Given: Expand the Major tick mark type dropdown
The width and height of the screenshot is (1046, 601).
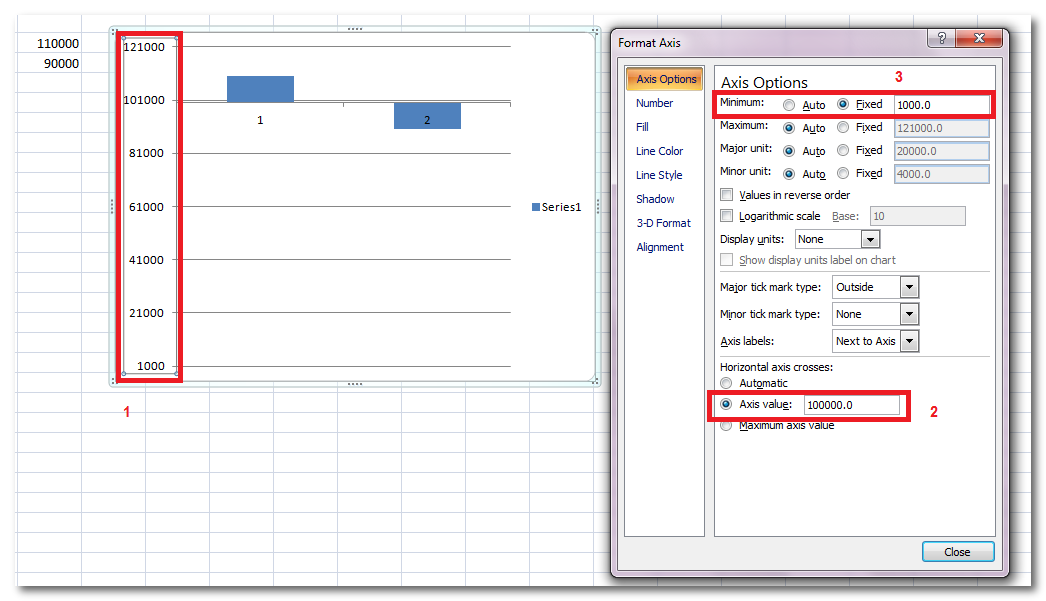Looking at the screenshot, I should (909, 288).
